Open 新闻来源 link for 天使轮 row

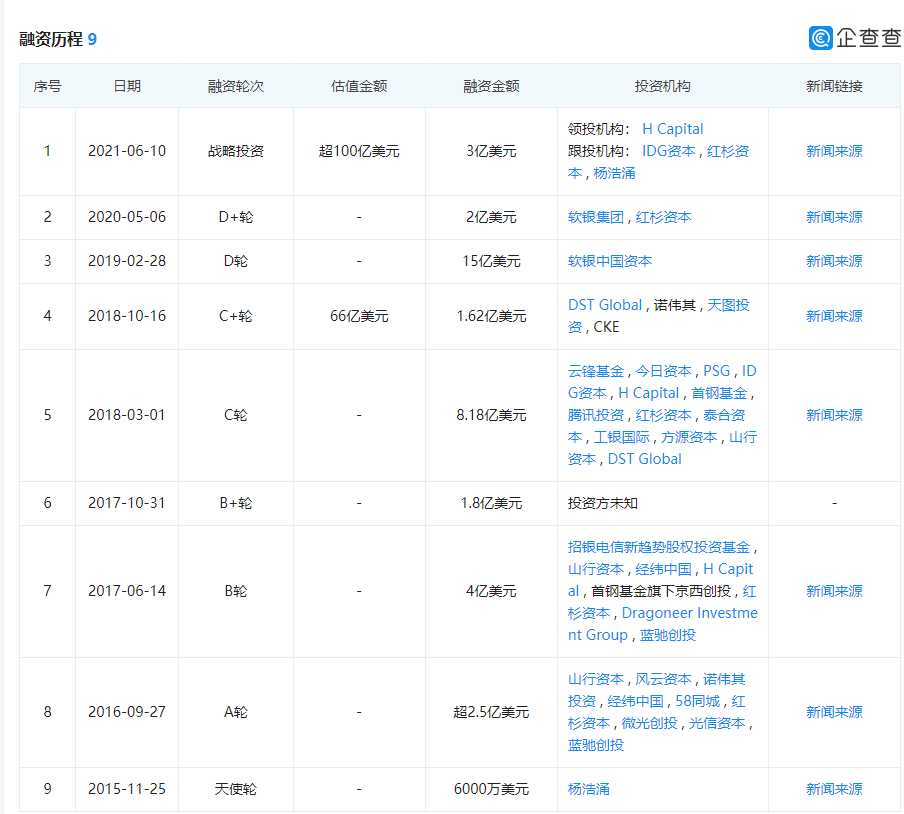(834, 789)
